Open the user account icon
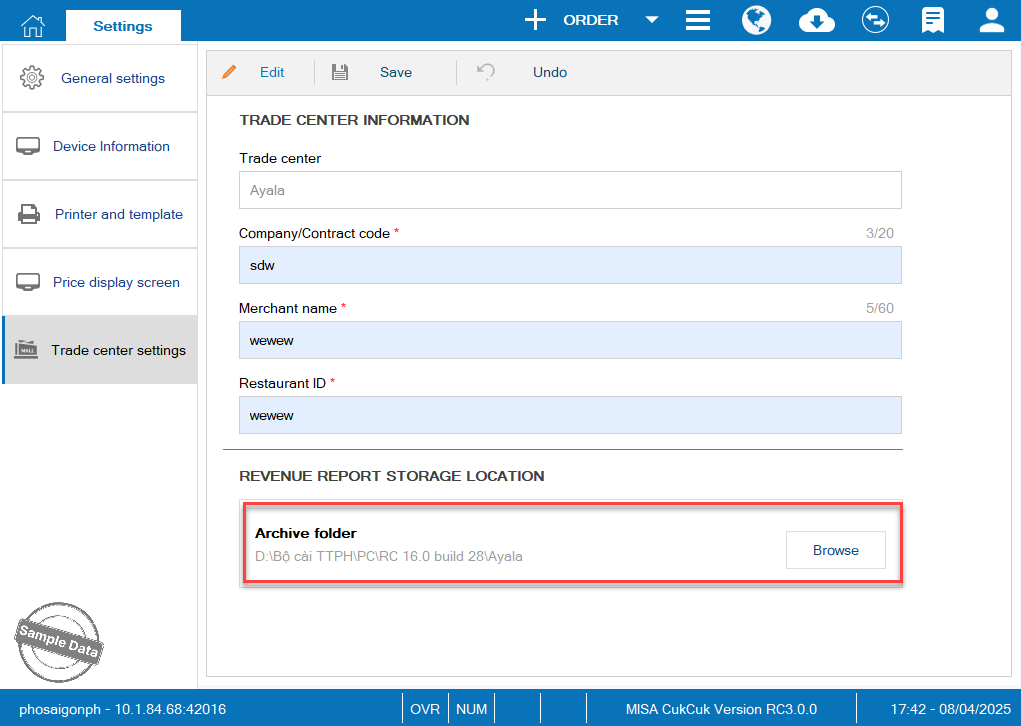The image size is (1021, 726). (992, 20)
